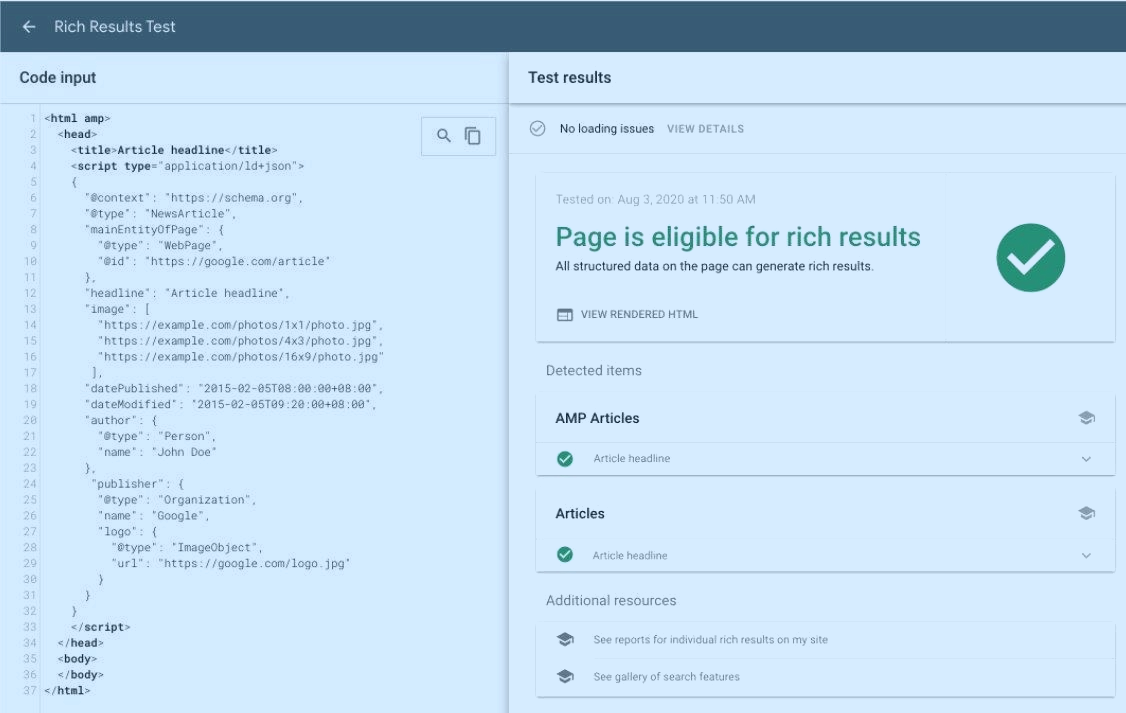Image resolution: width=1126 pixels, height=713 pixels.
Task: Select Article headline row under Articles
Action: point(825,555)
